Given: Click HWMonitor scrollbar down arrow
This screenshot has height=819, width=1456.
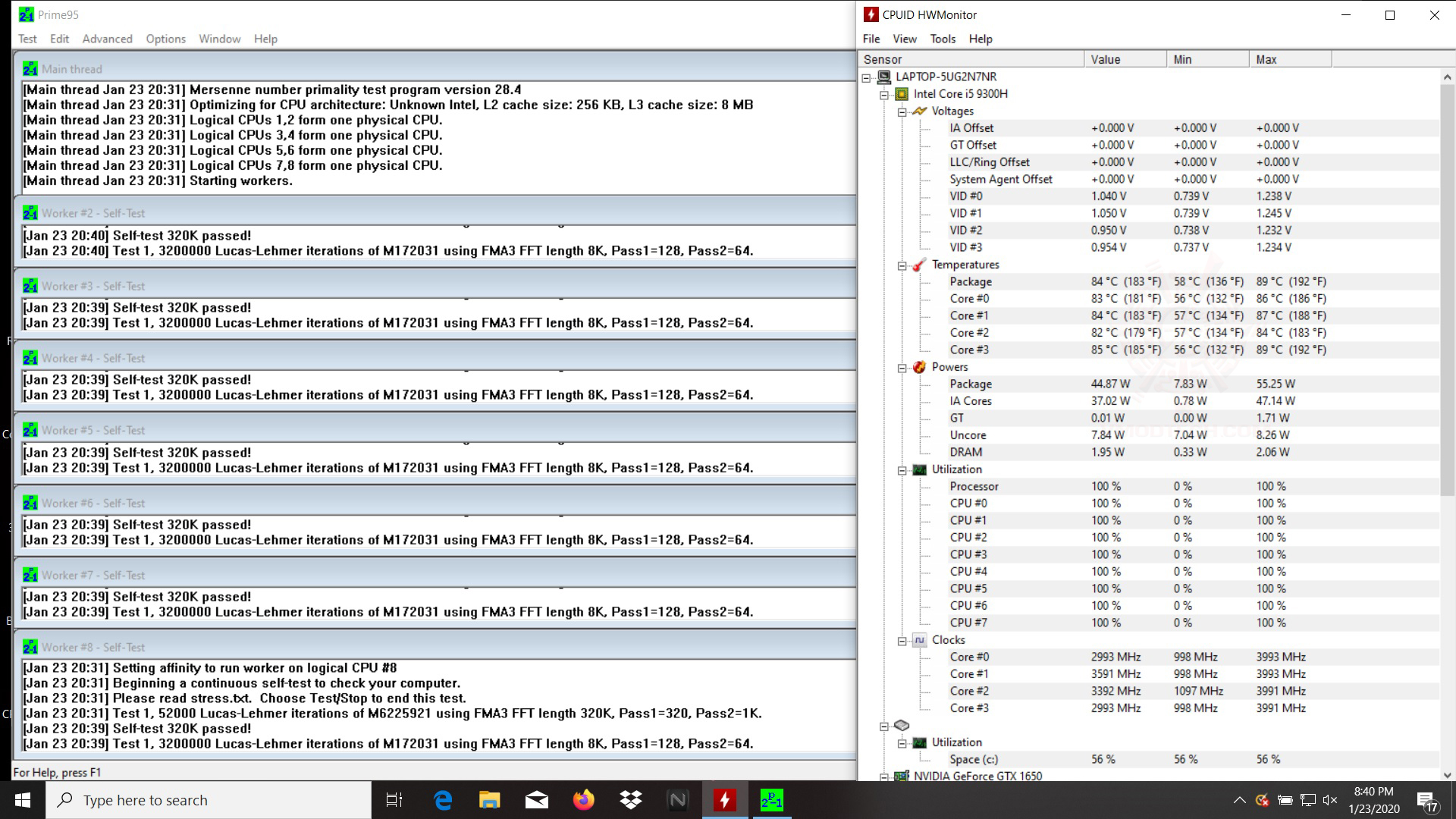Looking at the screenshot, I should click(1447, 775).
